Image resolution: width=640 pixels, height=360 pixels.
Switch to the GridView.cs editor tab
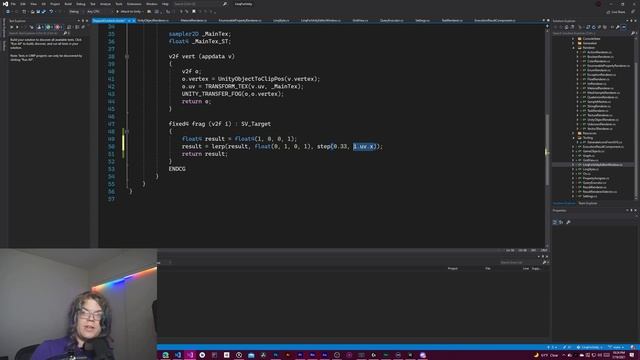coord(360,20)
